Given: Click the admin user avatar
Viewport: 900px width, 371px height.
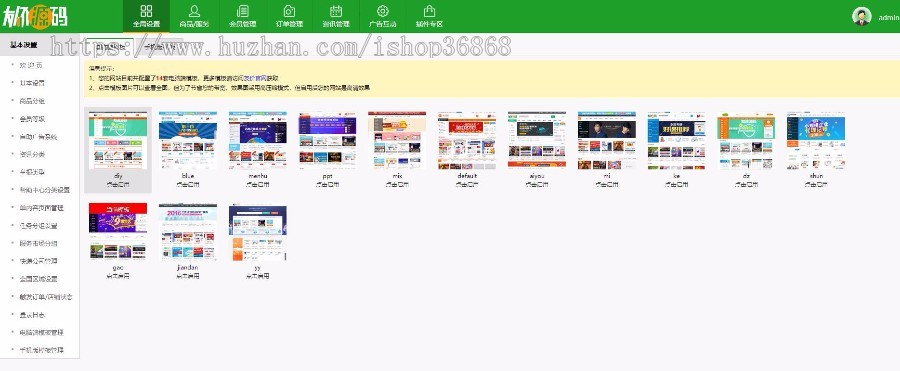Looking at the screenshot, I should 862,16.
